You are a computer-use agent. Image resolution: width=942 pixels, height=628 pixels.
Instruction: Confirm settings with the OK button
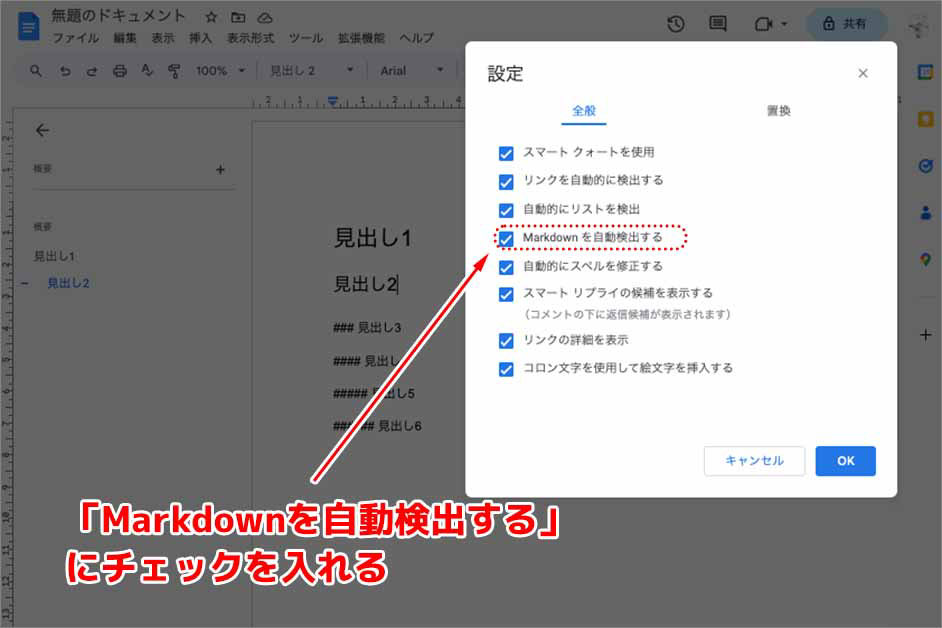click(x=845, y=461)
